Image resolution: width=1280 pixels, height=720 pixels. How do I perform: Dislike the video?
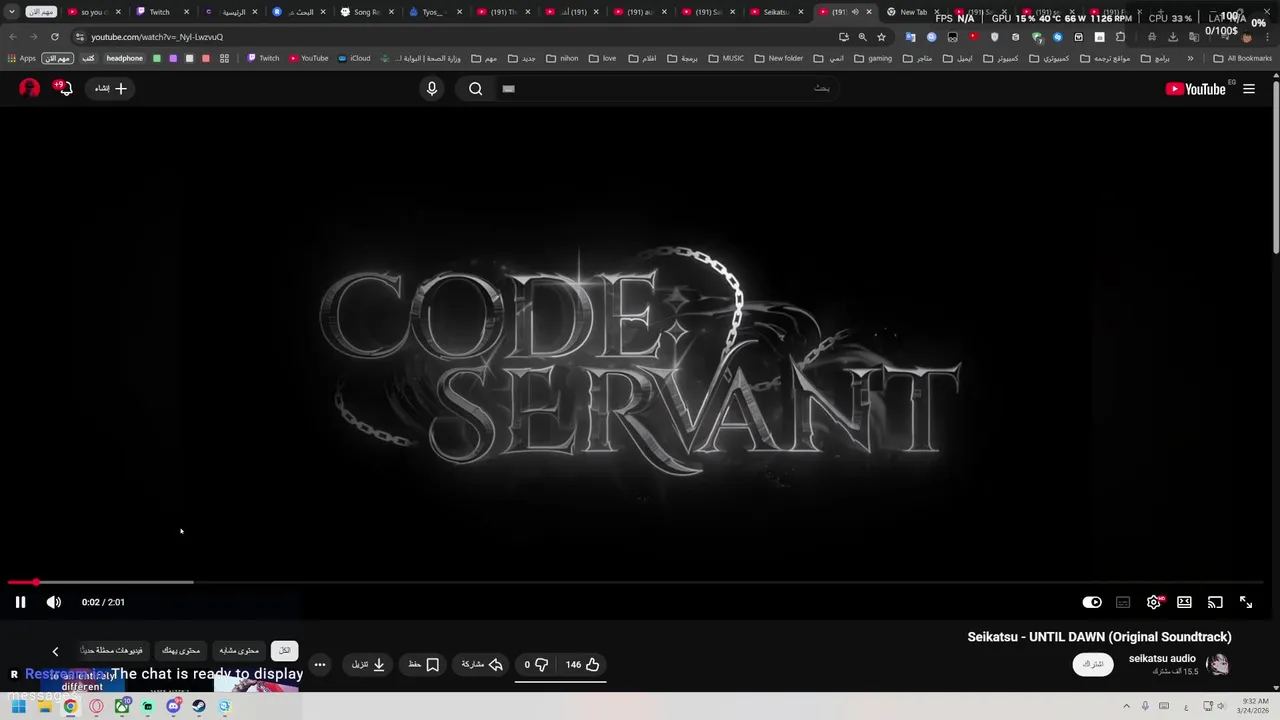(x=537, y=664)
